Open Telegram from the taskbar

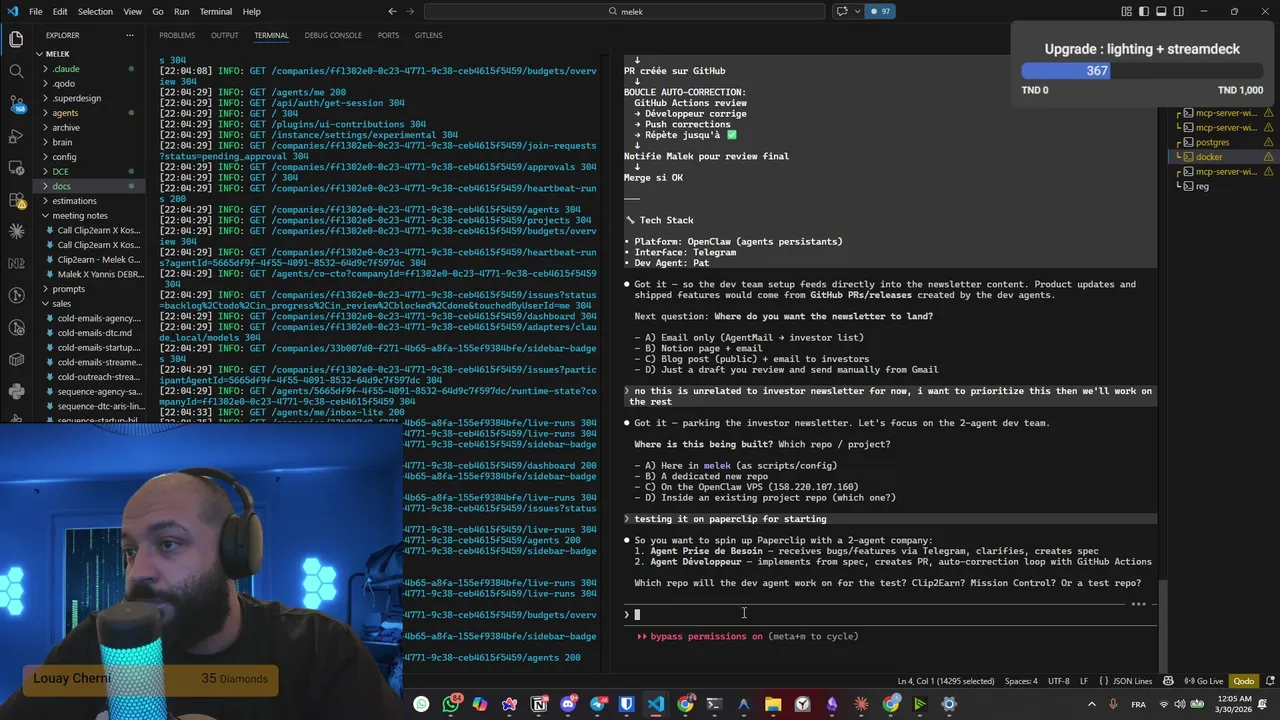tap(598, 704)
